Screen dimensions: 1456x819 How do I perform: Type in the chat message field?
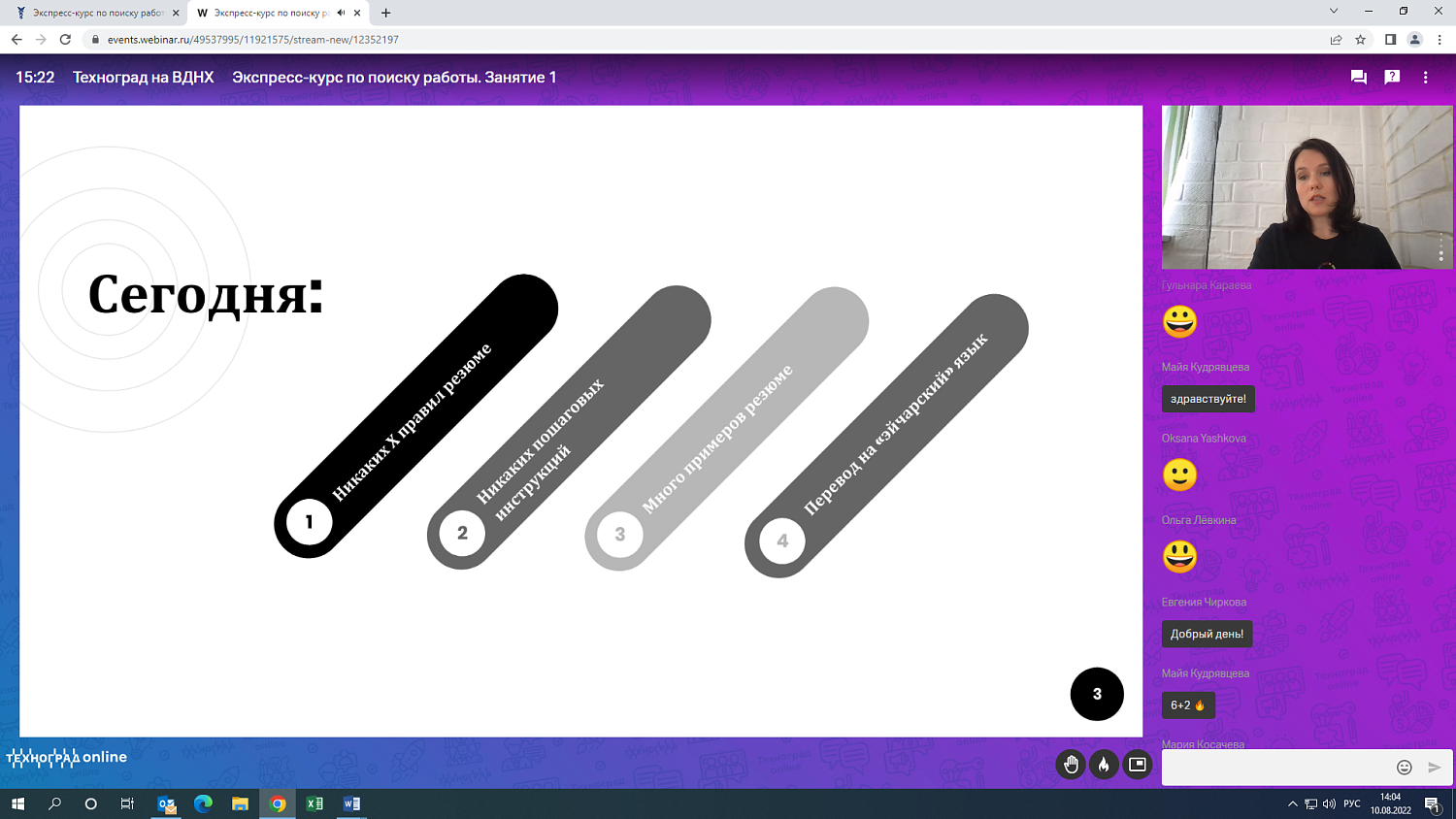coord(1276,768)
